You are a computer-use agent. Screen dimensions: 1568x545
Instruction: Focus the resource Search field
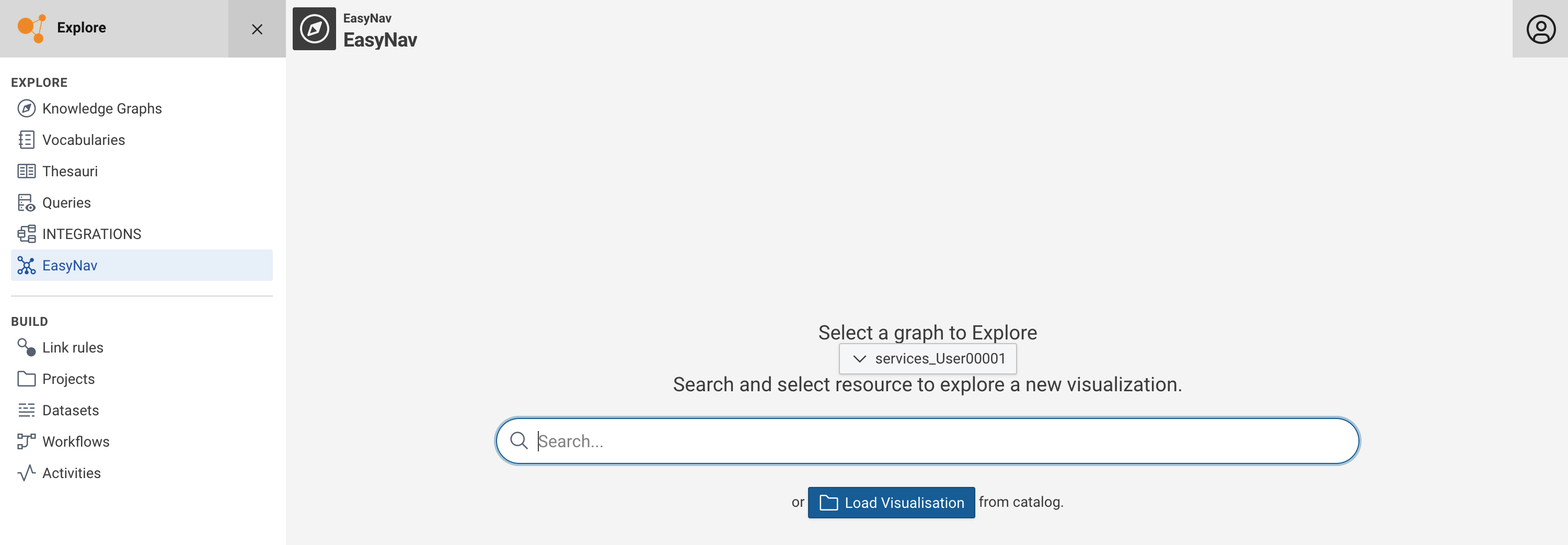pos(937,441)
